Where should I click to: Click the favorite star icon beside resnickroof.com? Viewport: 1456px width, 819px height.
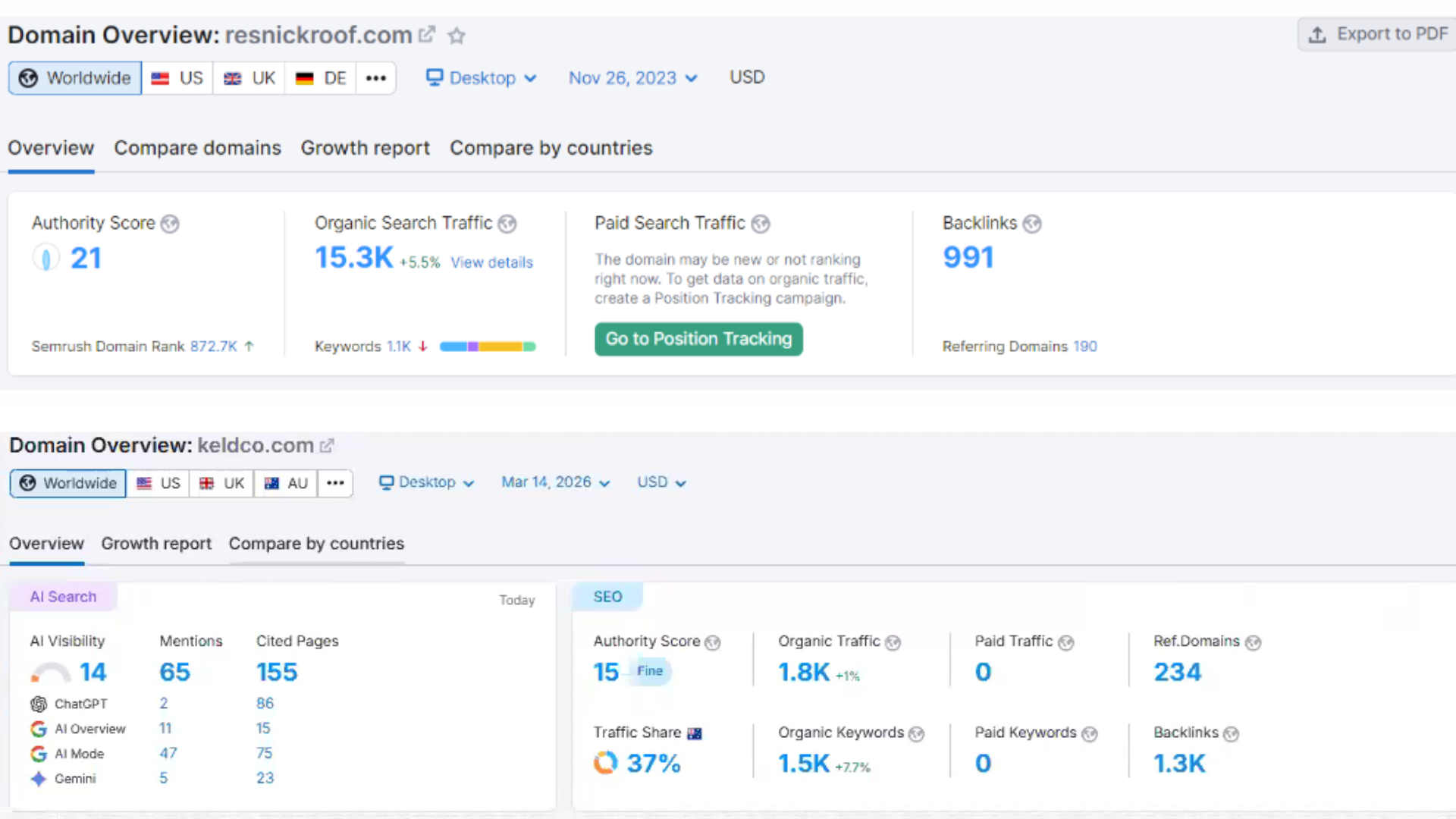[x=456, y=36]
